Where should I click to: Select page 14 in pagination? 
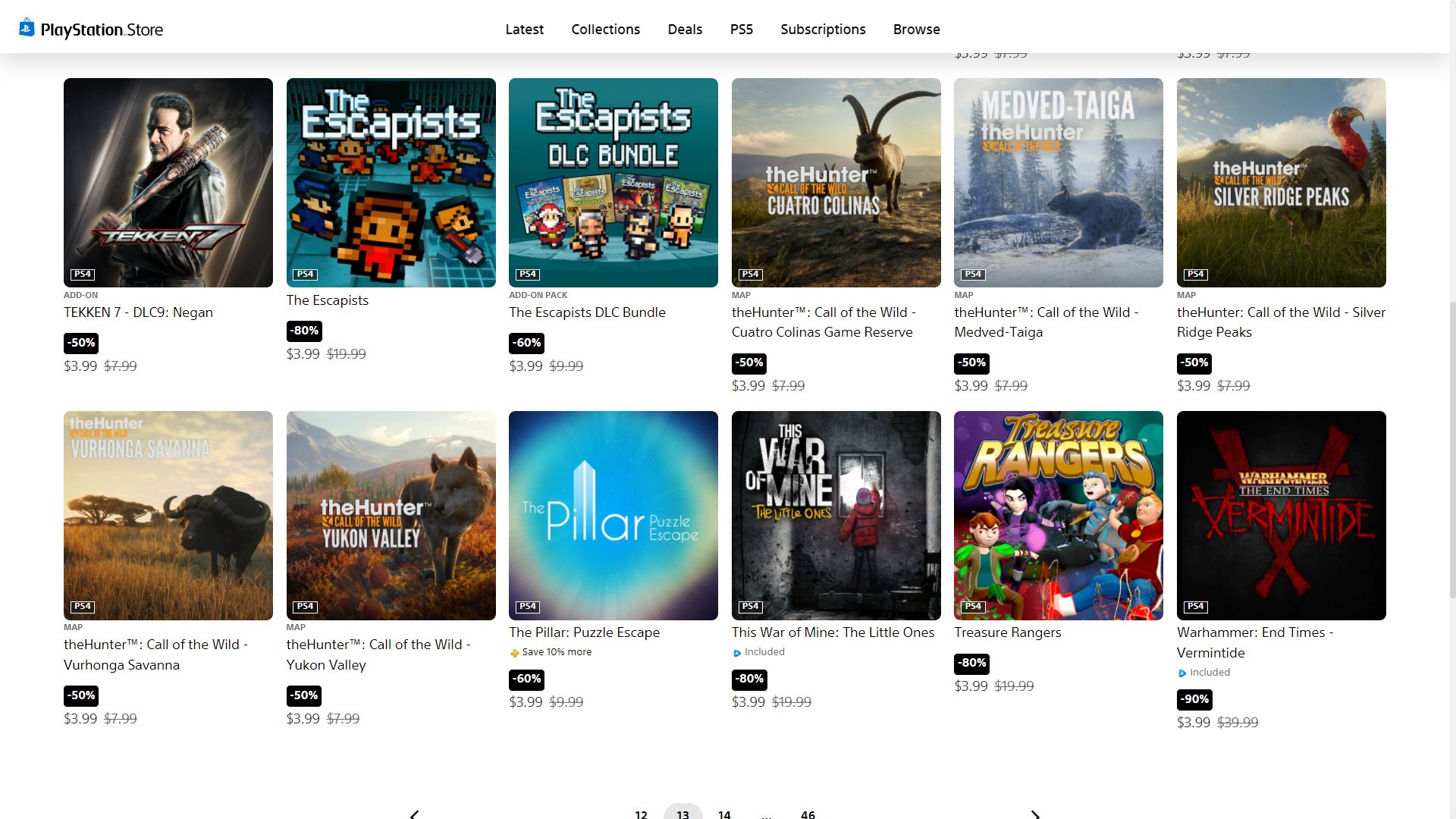tap(724, 814)
